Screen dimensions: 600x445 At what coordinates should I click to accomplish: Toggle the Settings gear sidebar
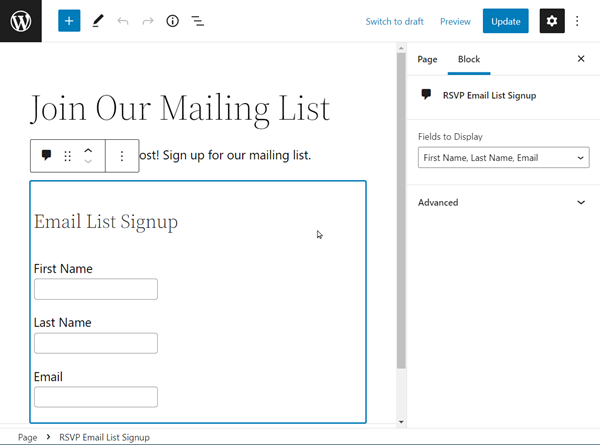(552, 21)
